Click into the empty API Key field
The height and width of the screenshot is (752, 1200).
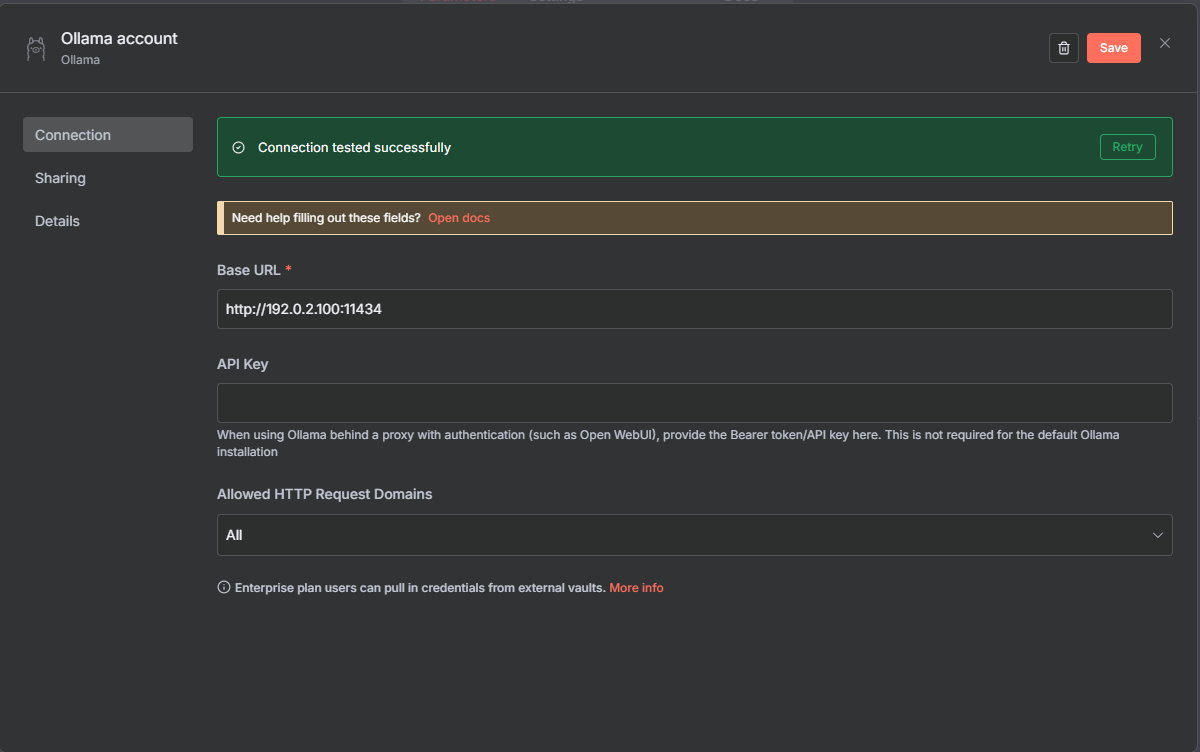point(694,403)
